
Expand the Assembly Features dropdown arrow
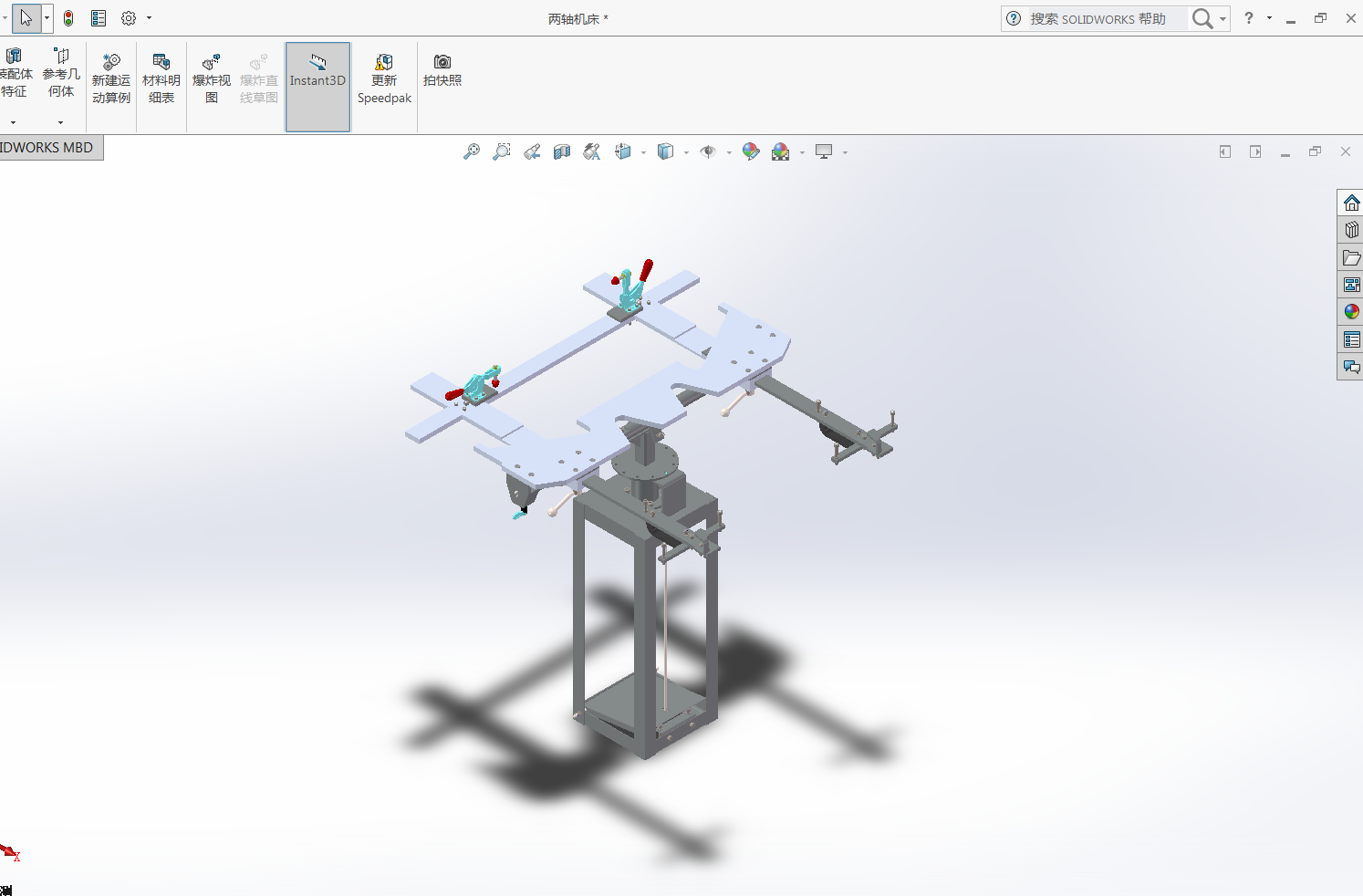(13, 122)
